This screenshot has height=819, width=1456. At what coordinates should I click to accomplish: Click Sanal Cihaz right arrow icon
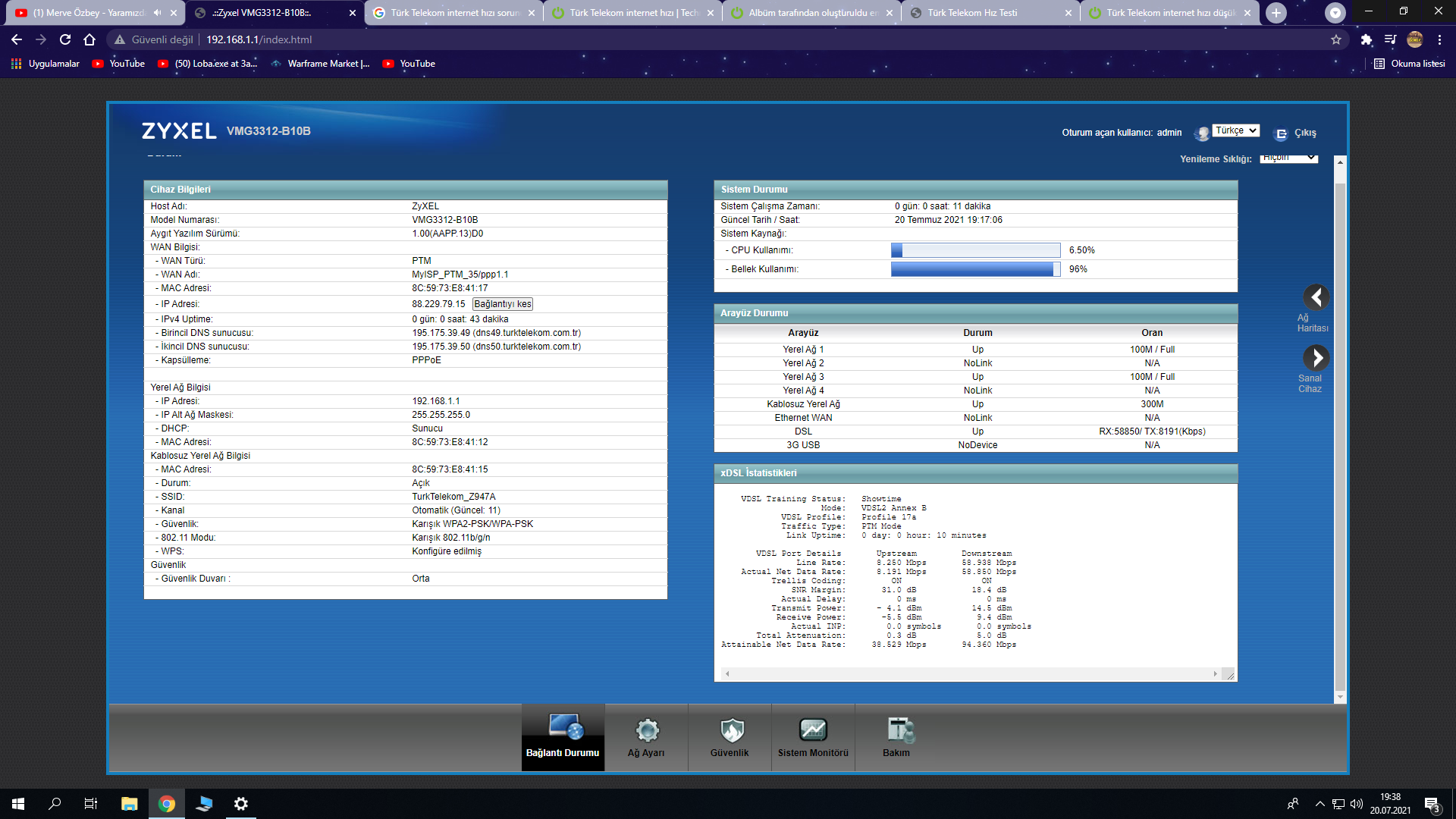[x=1316, y=357]
